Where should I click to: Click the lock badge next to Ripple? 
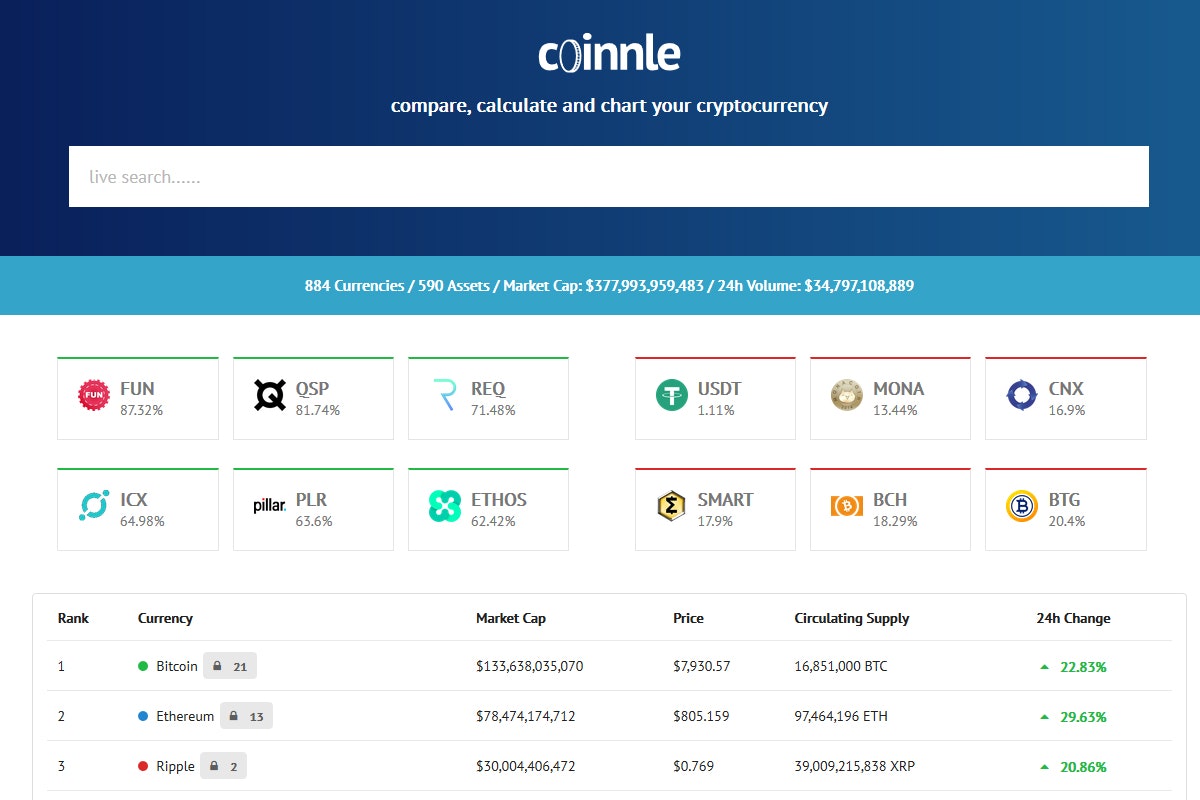pyautogui.click(x=224, y=765)
